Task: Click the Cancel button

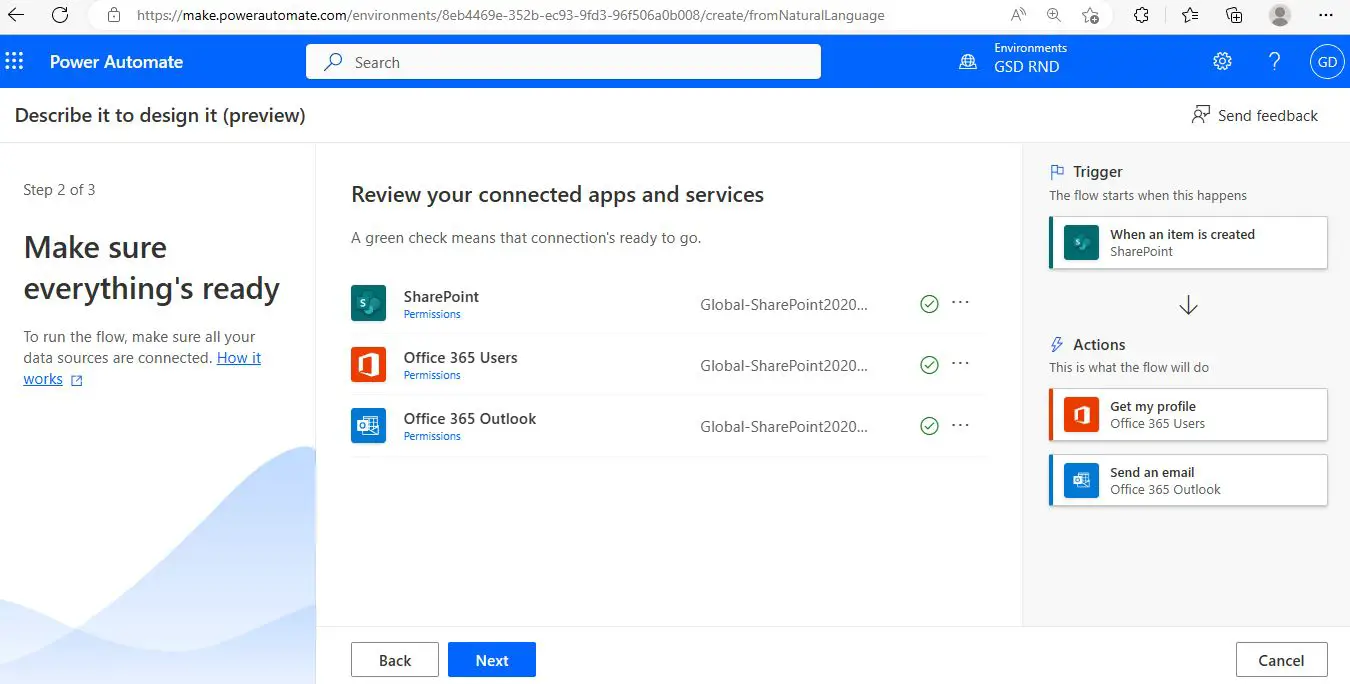Action: (1281, 660)
